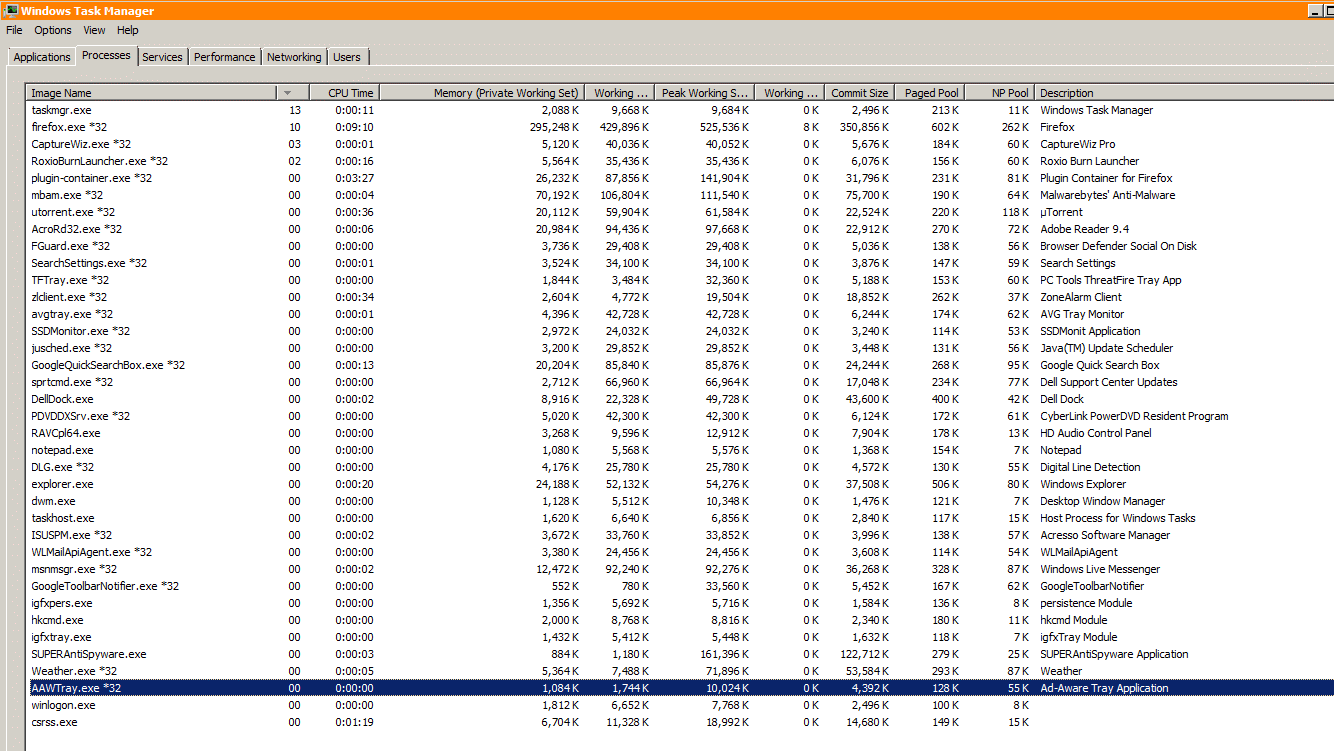Select the SearchSettings.exe *32 process
Screen dimensions: 1334x751
pyautogui.click(x=680, y=263)
